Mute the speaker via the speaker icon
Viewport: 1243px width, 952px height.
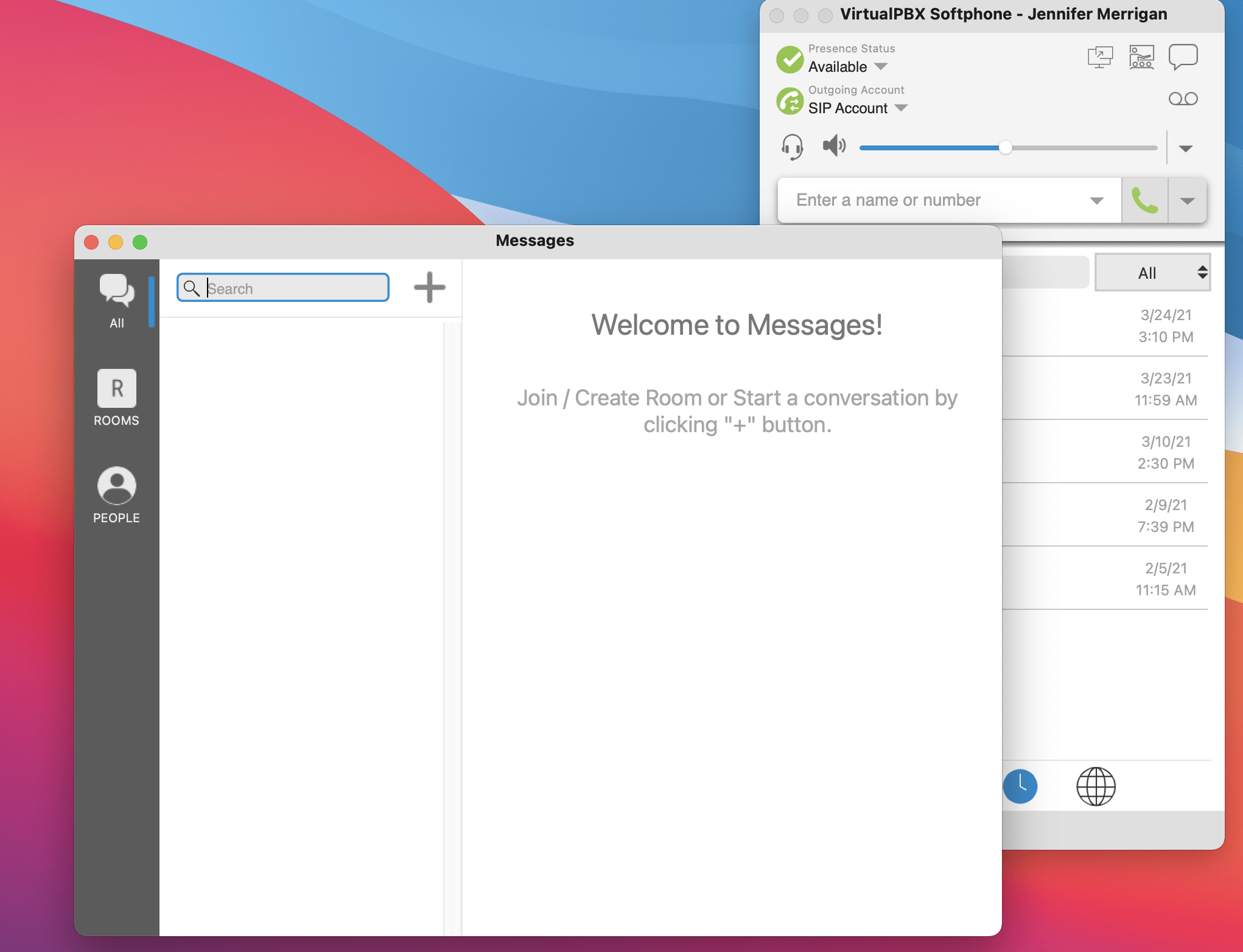pos(834,146)
